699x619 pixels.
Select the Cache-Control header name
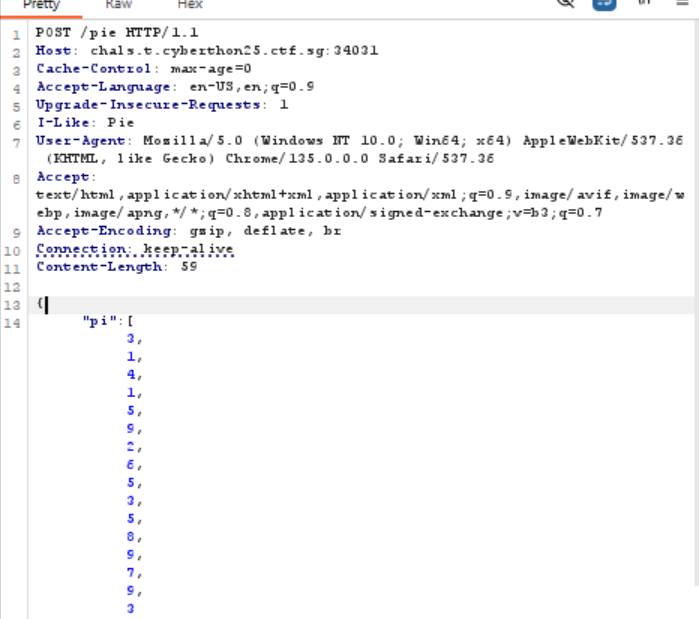coord(94,69)
